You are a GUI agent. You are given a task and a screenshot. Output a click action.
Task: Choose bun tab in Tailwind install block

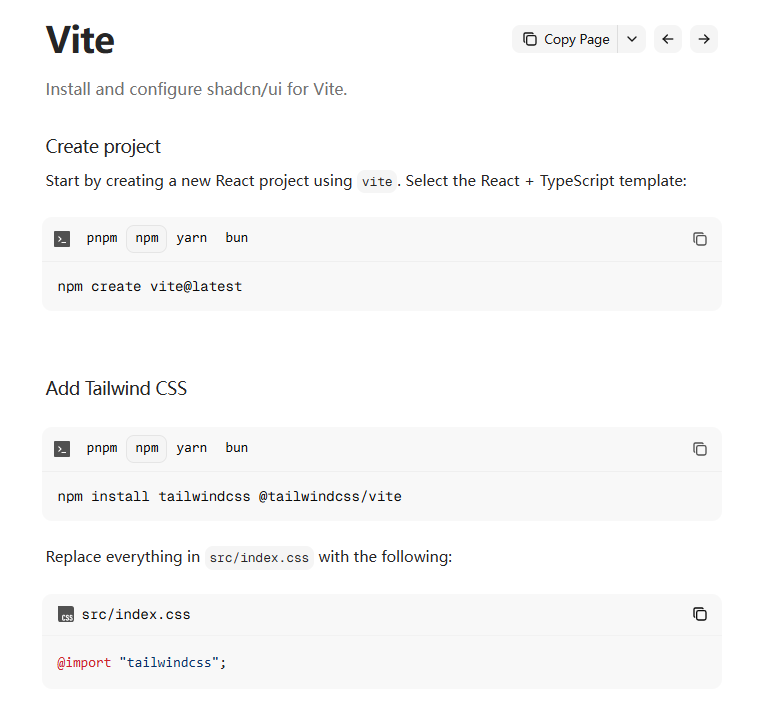(x=237, y=448)
